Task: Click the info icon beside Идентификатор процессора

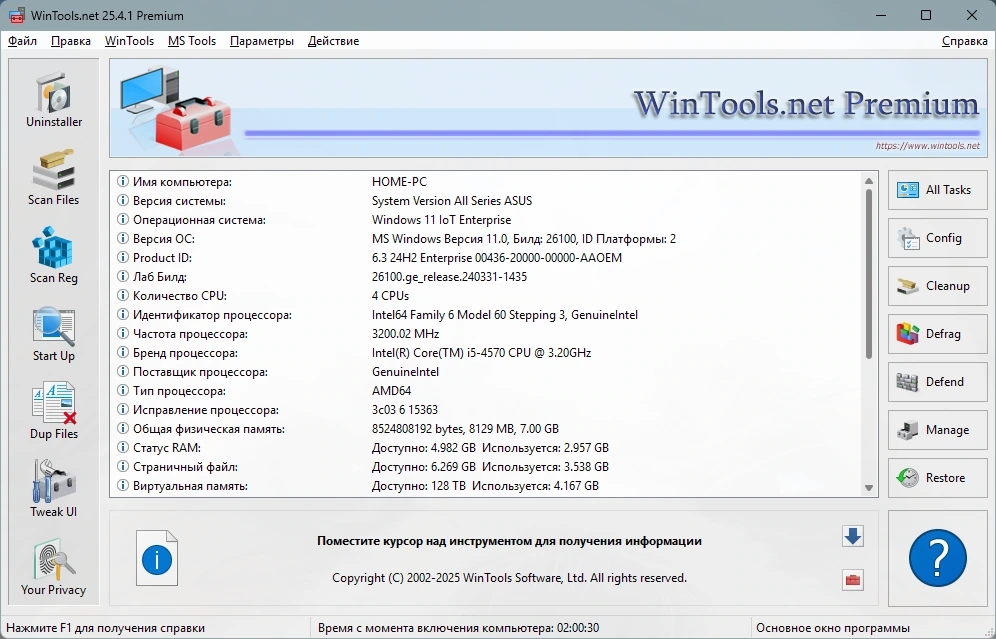Action: [x=123, y=314]
